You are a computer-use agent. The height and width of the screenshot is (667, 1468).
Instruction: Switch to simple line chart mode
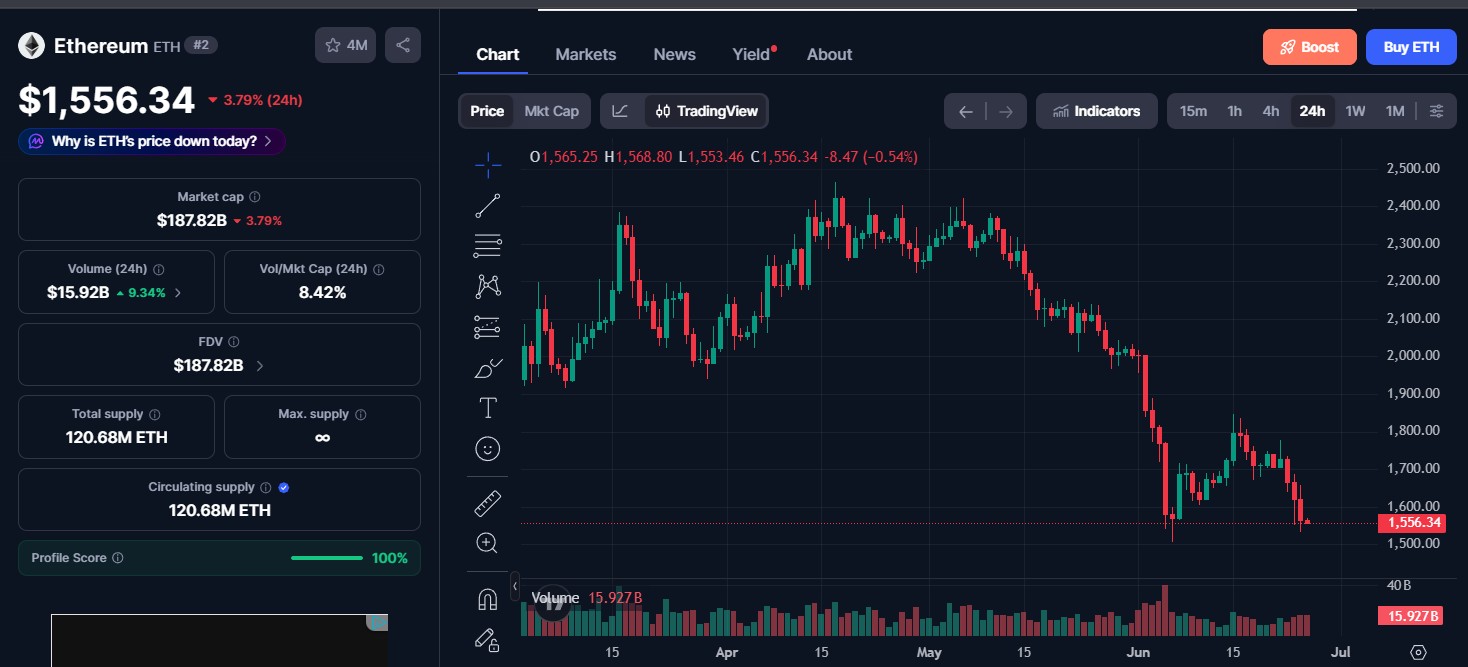[x=620, y=111]
